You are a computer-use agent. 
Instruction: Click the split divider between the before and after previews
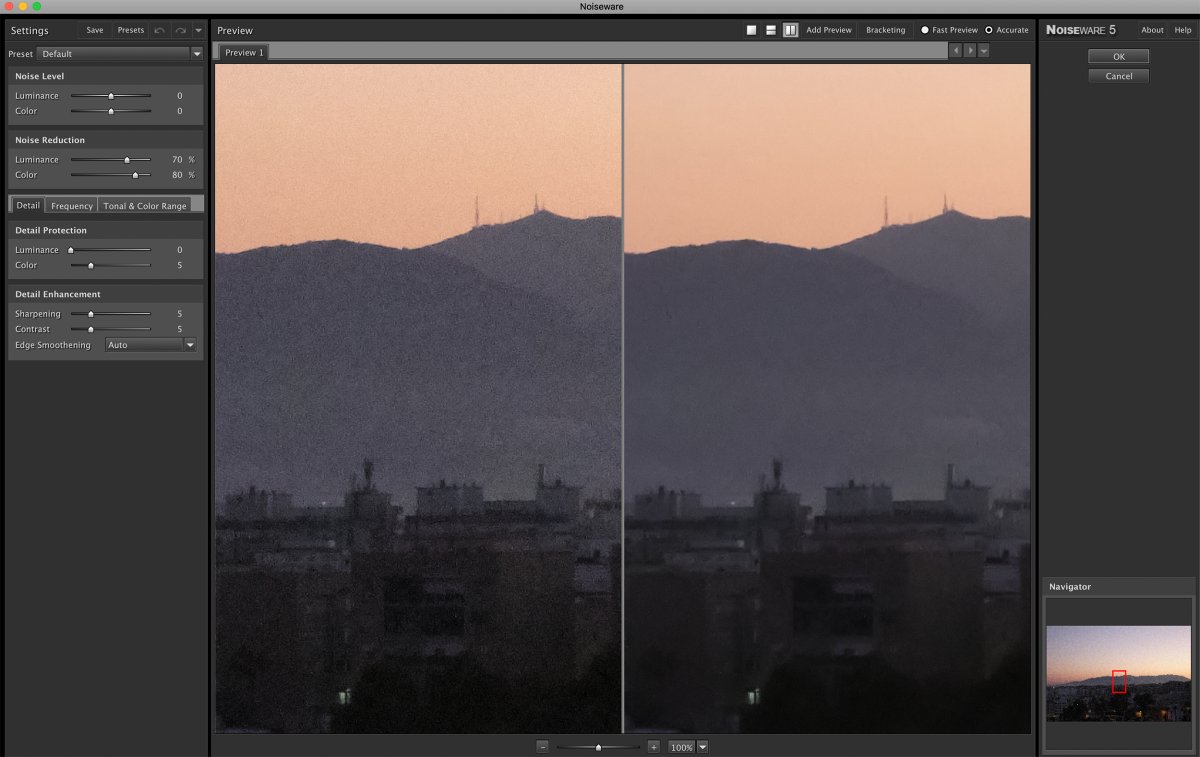pos(622,398)
